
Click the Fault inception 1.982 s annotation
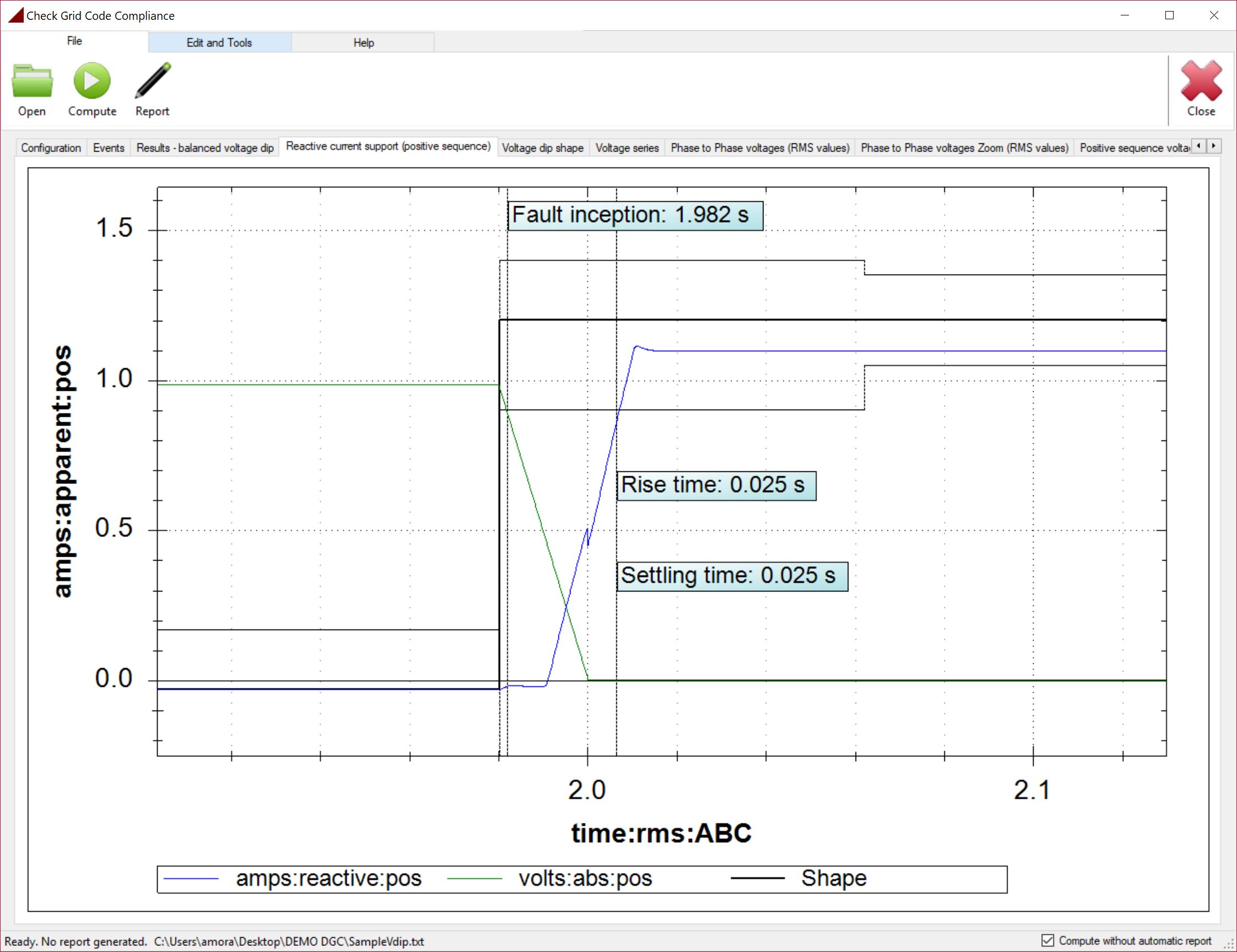635,215
